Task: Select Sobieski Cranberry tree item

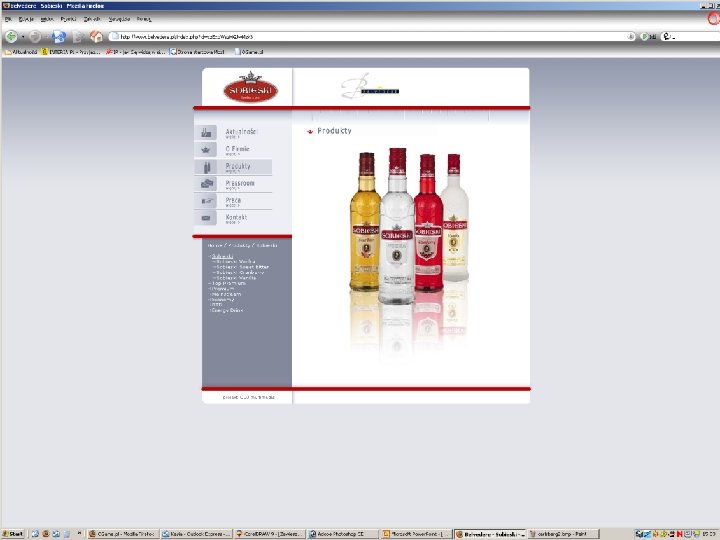Action: click(x=240, y=272)
